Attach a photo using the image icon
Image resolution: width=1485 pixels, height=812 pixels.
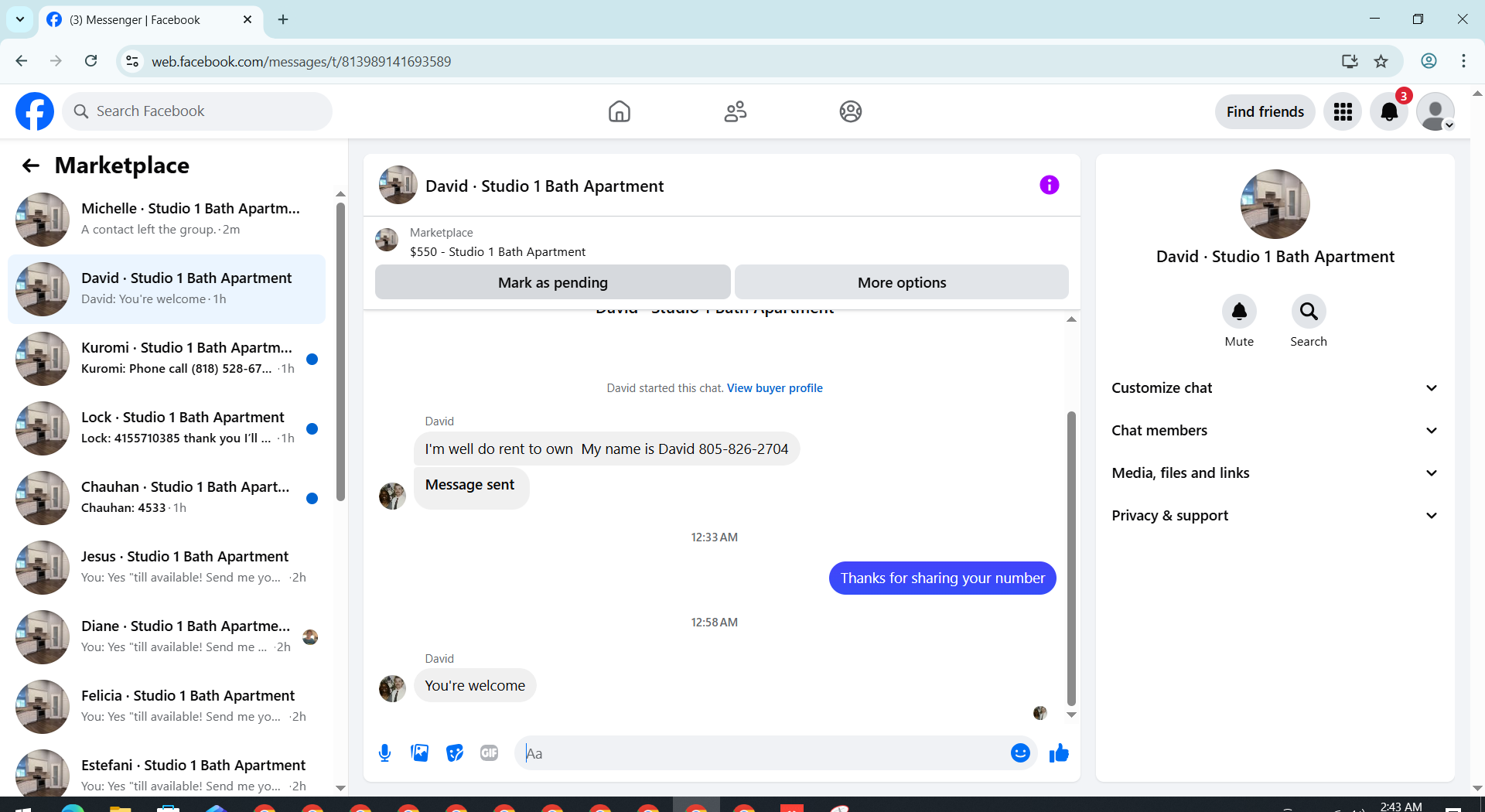(x=420, y=752)
